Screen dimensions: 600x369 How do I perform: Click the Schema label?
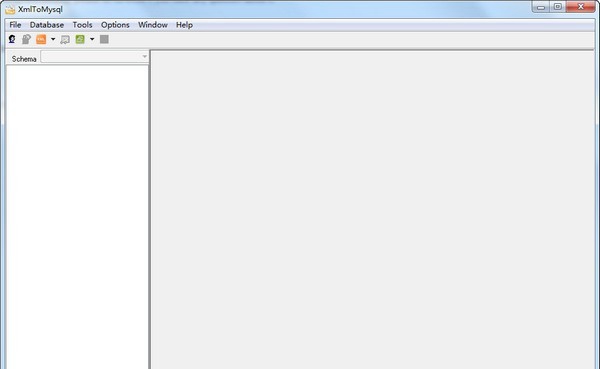pyautogui.click(x=24, y=59)
